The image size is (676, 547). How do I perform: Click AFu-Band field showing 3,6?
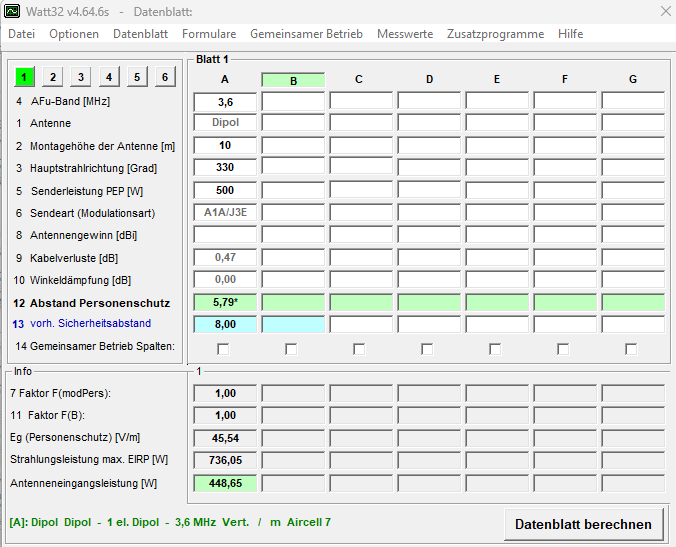225,102
